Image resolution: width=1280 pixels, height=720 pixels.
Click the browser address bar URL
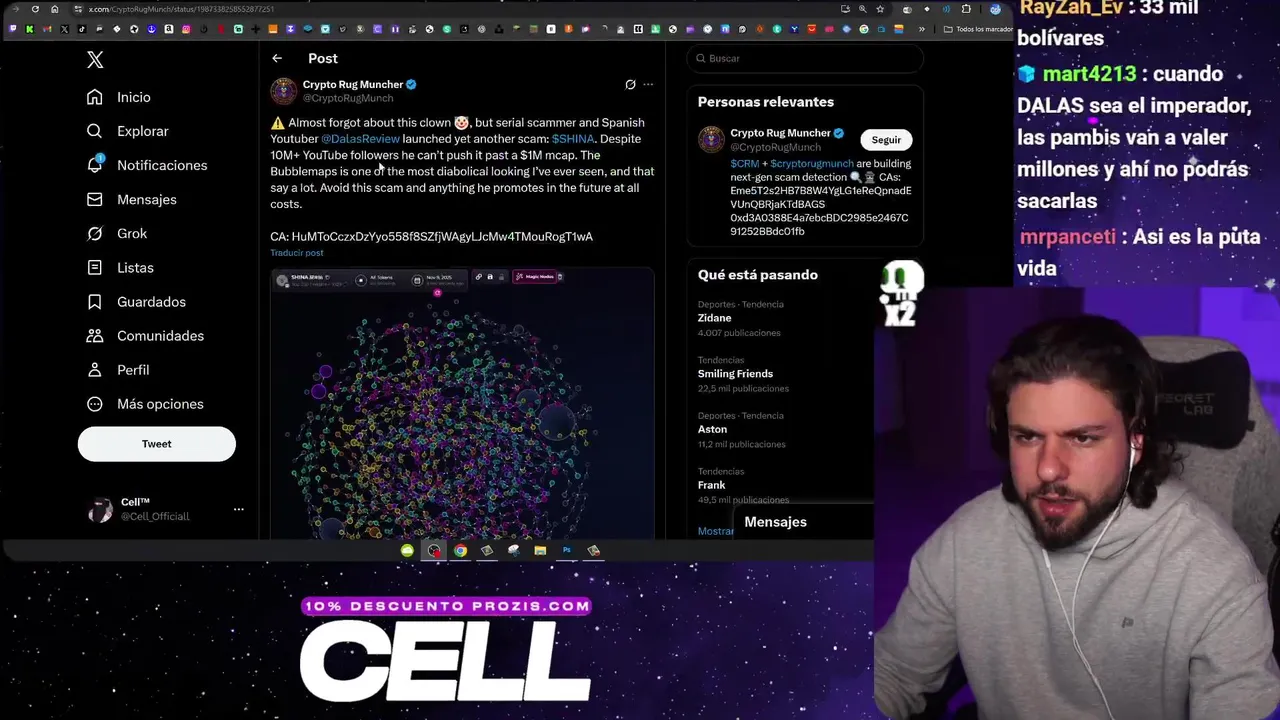coord(181,9)
